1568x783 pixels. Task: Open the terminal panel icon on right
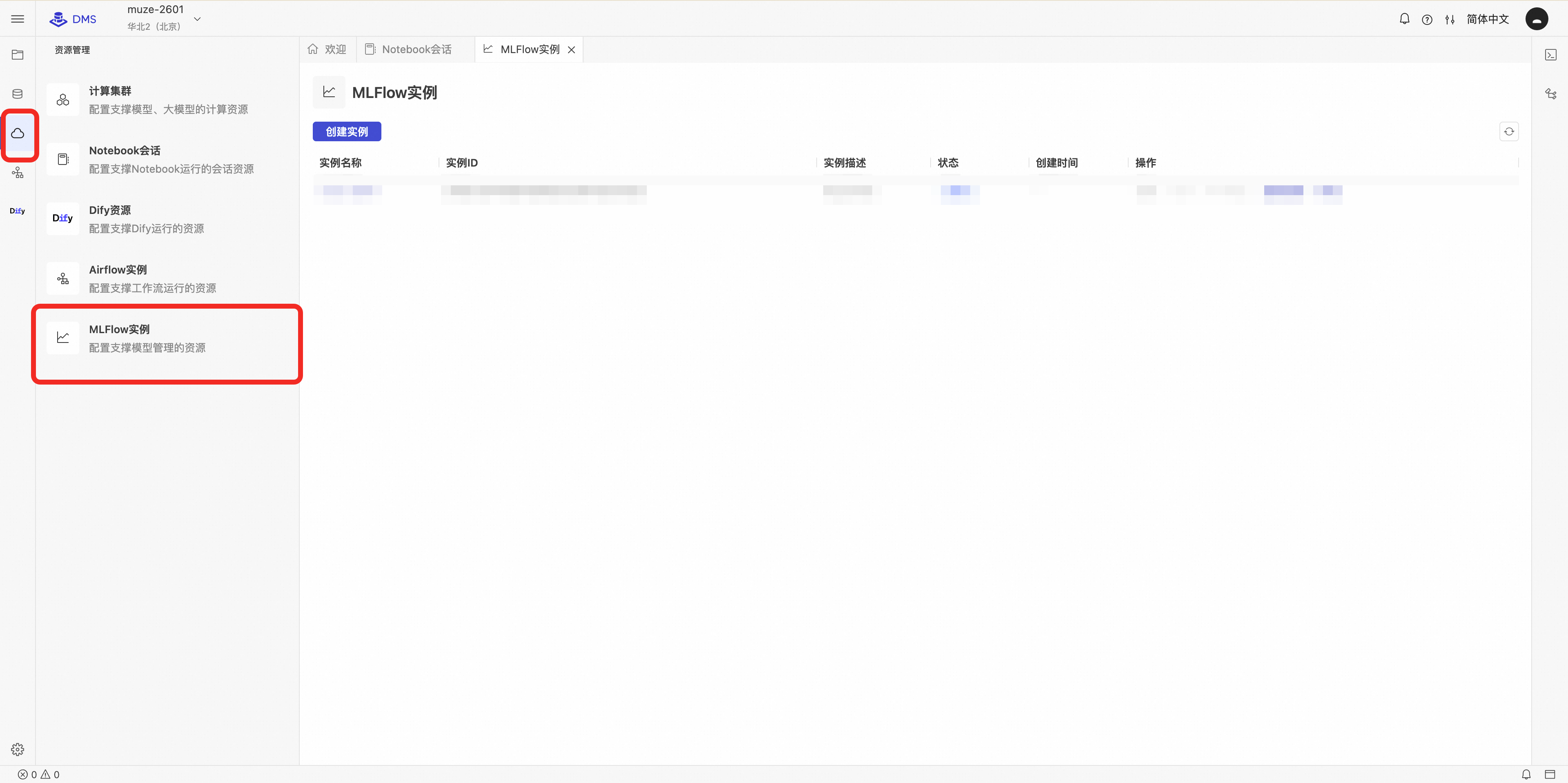[1550, 55]
